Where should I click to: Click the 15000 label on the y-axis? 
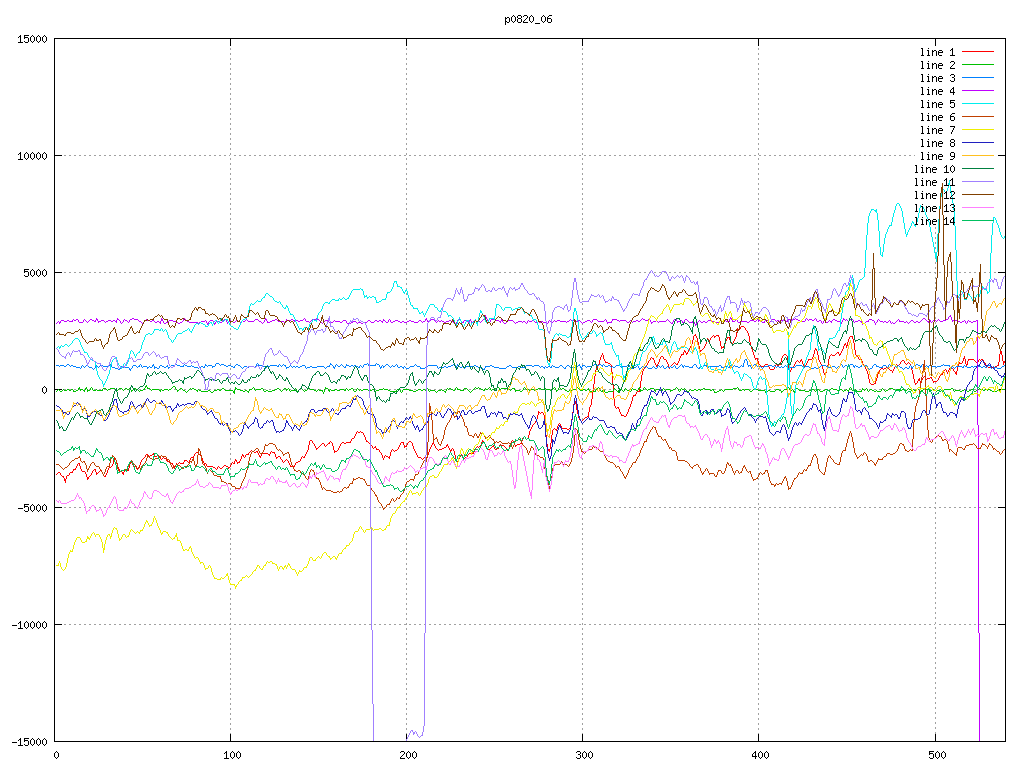pos(31,39)
